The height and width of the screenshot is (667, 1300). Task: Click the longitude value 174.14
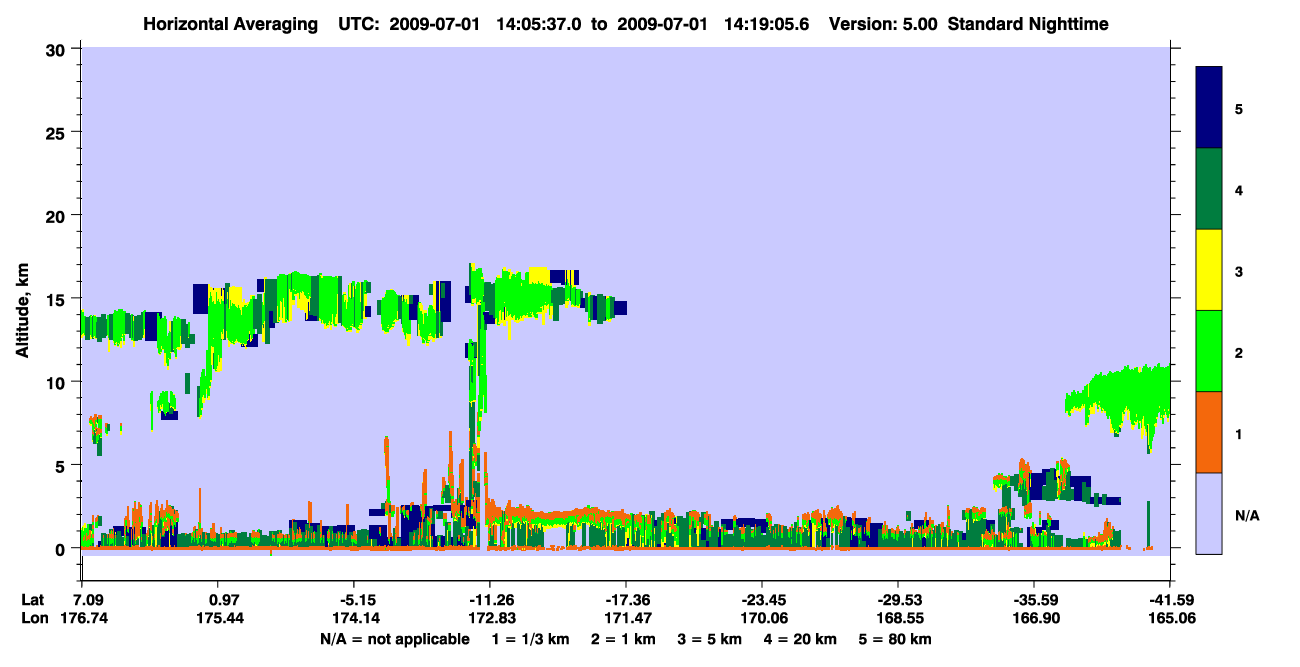click(359, 618)
